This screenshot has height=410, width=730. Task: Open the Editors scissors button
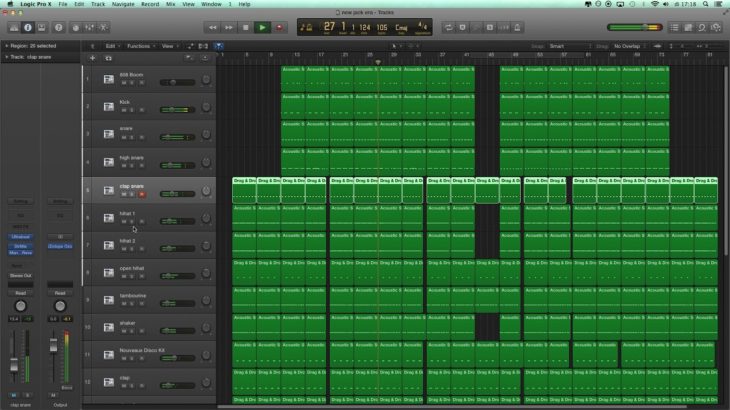tap(103, 27)
